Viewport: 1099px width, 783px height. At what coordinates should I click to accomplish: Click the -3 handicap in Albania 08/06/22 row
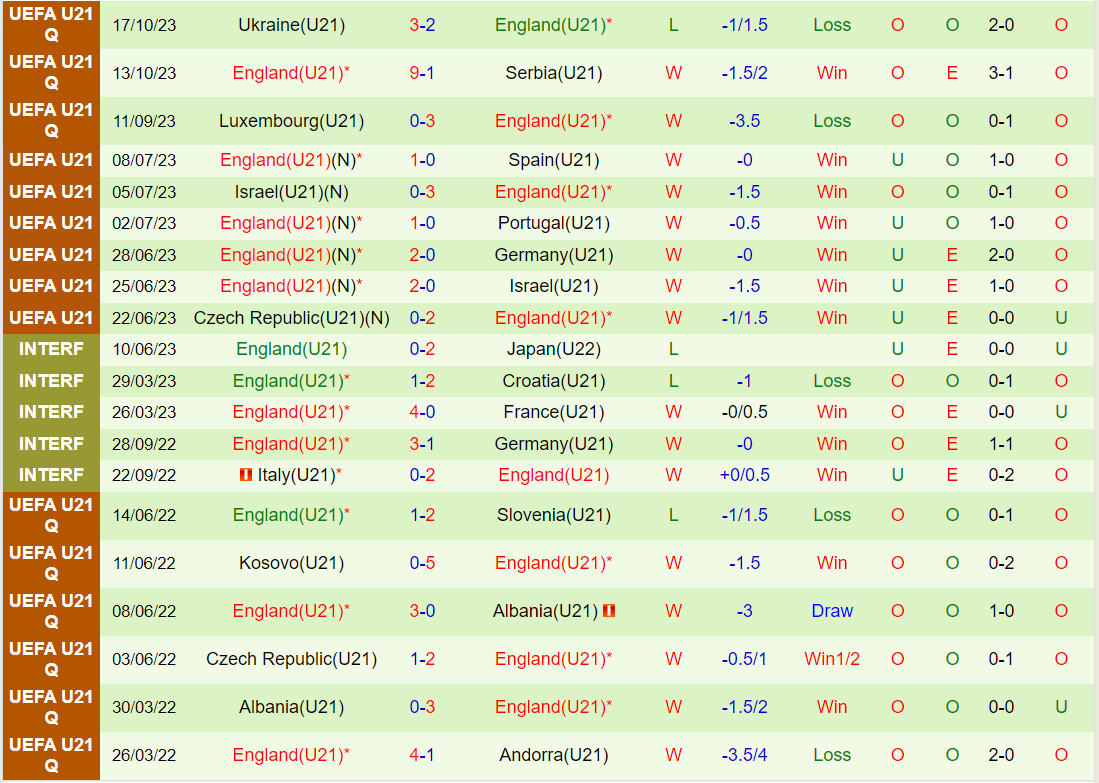[744, 611]
